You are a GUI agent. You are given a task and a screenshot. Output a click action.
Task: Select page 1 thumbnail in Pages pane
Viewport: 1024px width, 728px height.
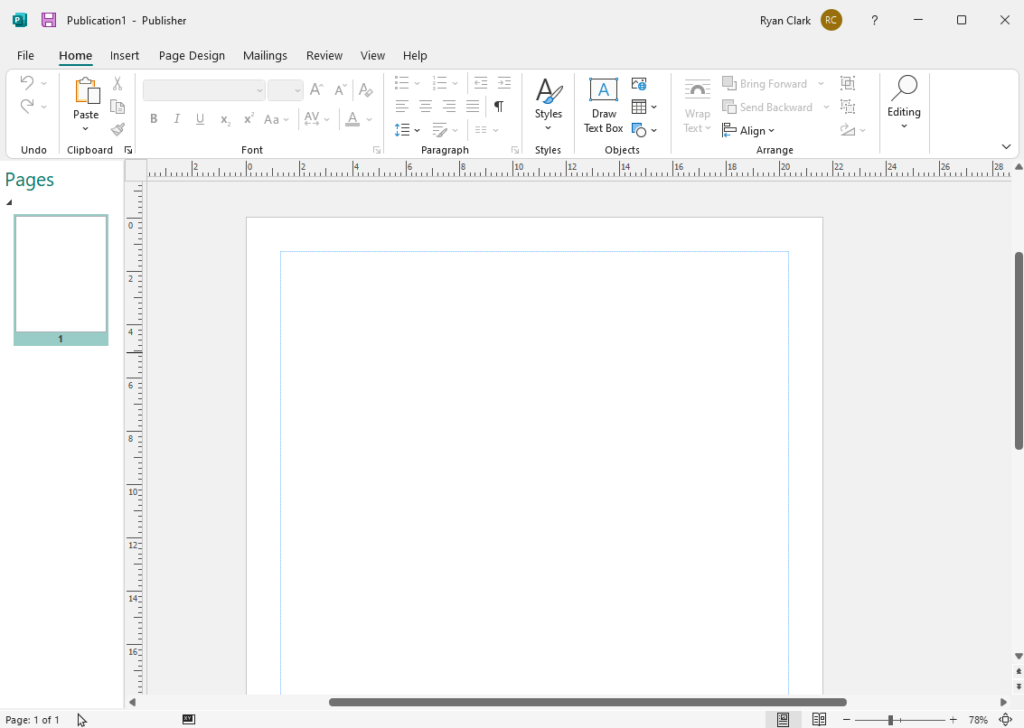pos(61,279)
